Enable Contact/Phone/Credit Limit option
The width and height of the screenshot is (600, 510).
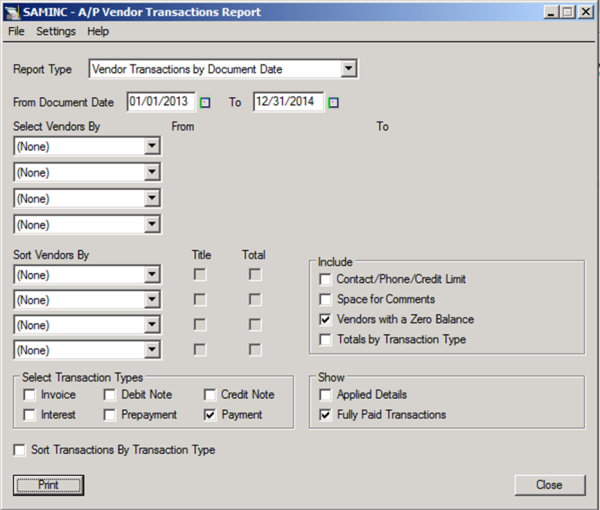[x=325, y=279]
